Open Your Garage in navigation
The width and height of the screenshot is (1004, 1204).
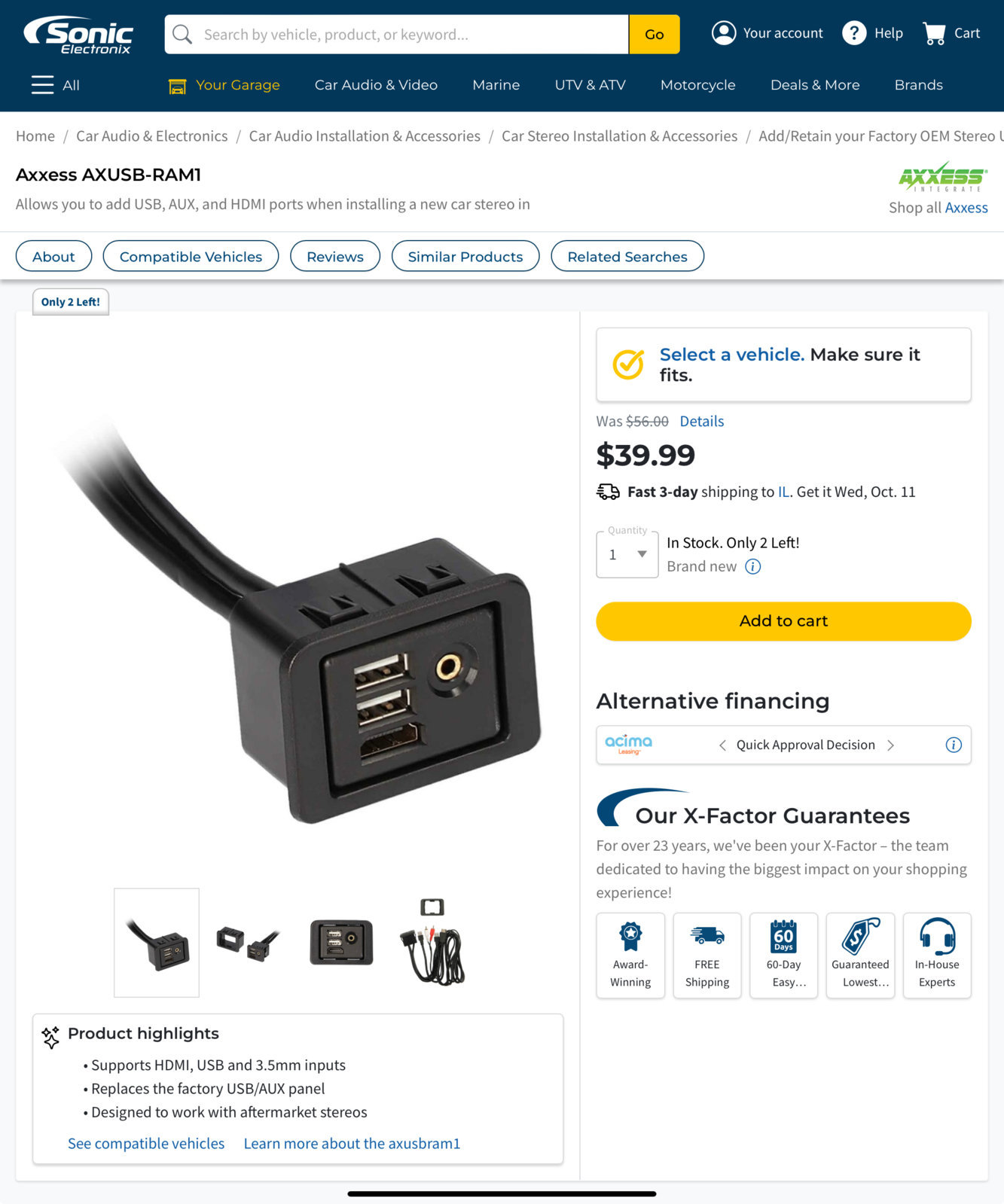point(224,85)
